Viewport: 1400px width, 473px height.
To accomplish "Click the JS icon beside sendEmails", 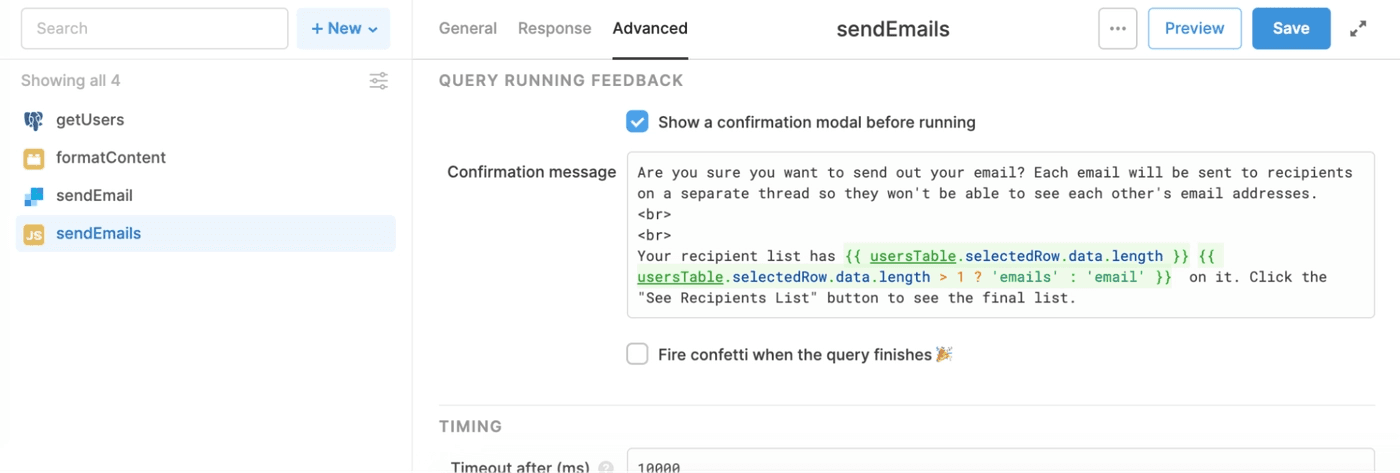I will tap(34, 234).
